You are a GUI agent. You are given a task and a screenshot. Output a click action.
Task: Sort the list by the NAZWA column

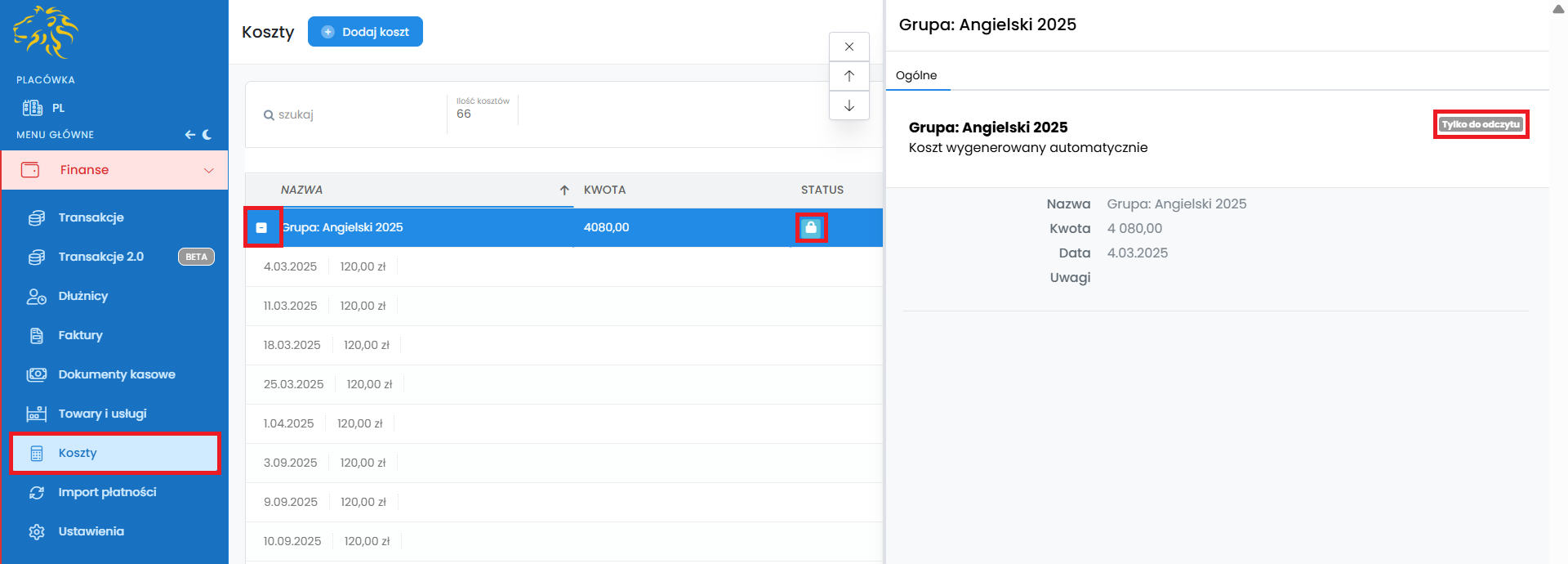[302, 190]
